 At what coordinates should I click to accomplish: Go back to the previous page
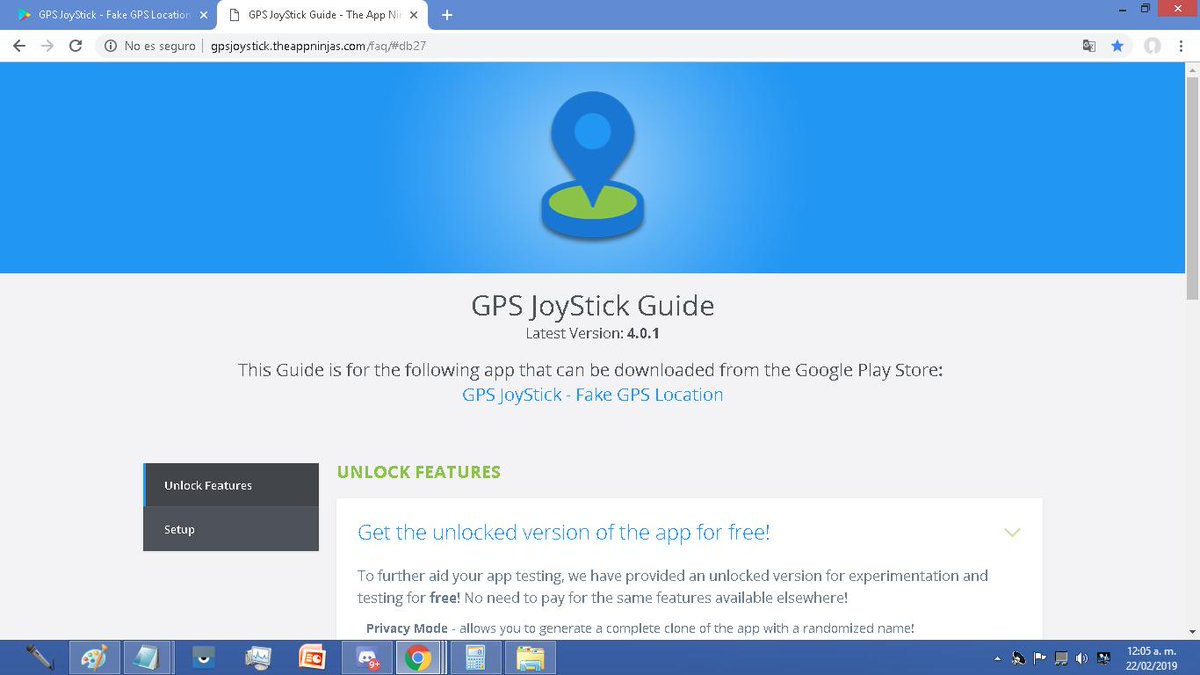click(19, 45)
